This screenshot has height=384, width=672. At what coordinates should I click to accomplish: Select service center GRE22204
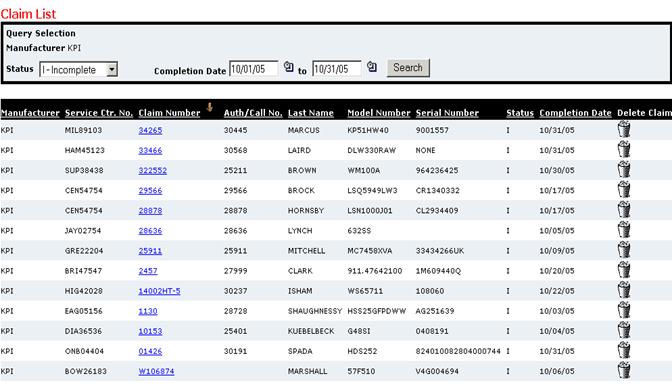[x=84, y=251]
